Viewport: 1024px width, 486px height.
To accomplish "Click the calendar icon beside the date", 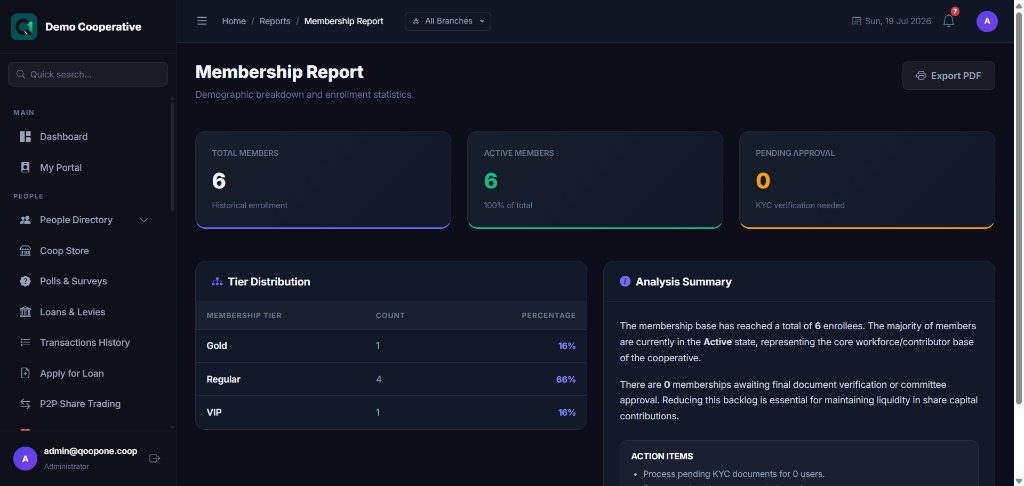I will (x=856, y=21).
